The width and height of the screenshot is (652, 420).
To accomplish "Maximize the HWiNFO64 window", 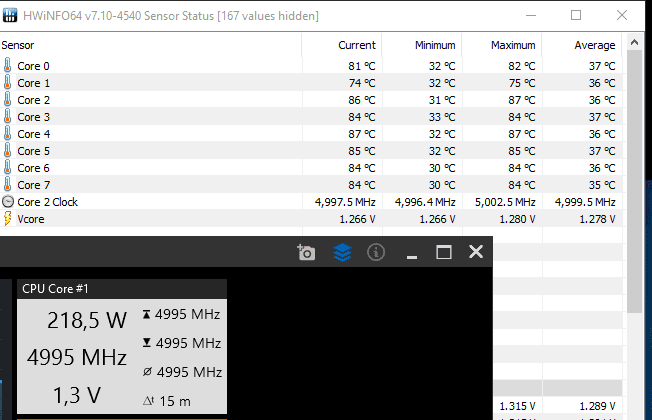I will [x=576, y=15].
